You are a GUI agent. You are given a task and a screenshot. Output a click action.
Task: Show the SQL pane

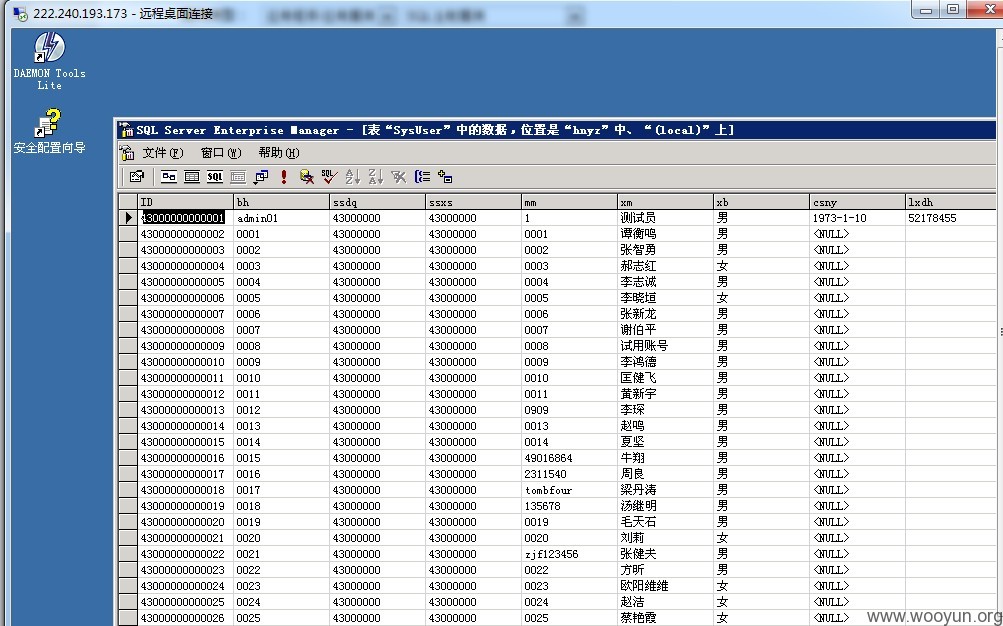pyautogui.click(x=215, y=176)
